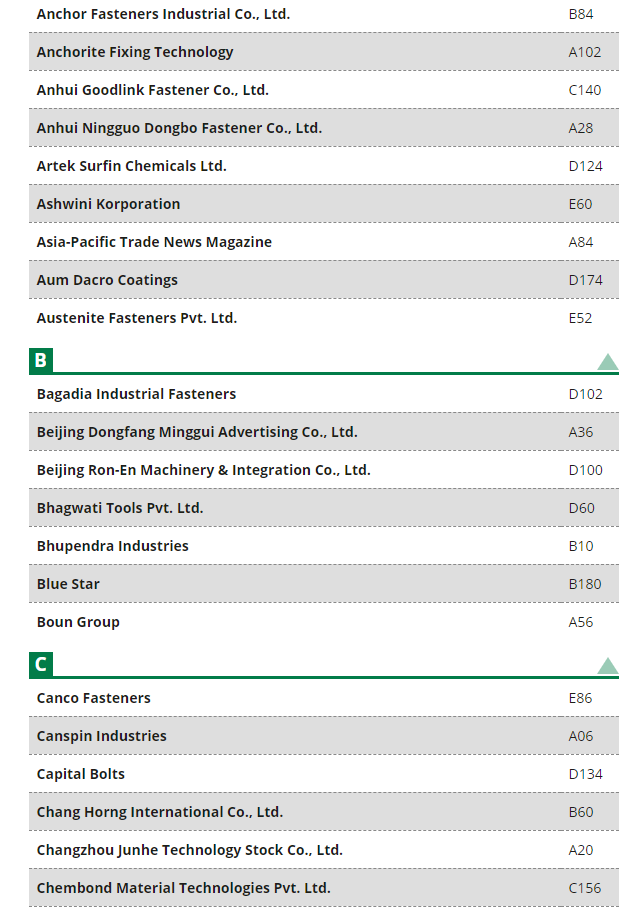The height and width of the screenshot is (910, 634).
Task: Select the green B section letter badge
Action: tap(41, 360)
